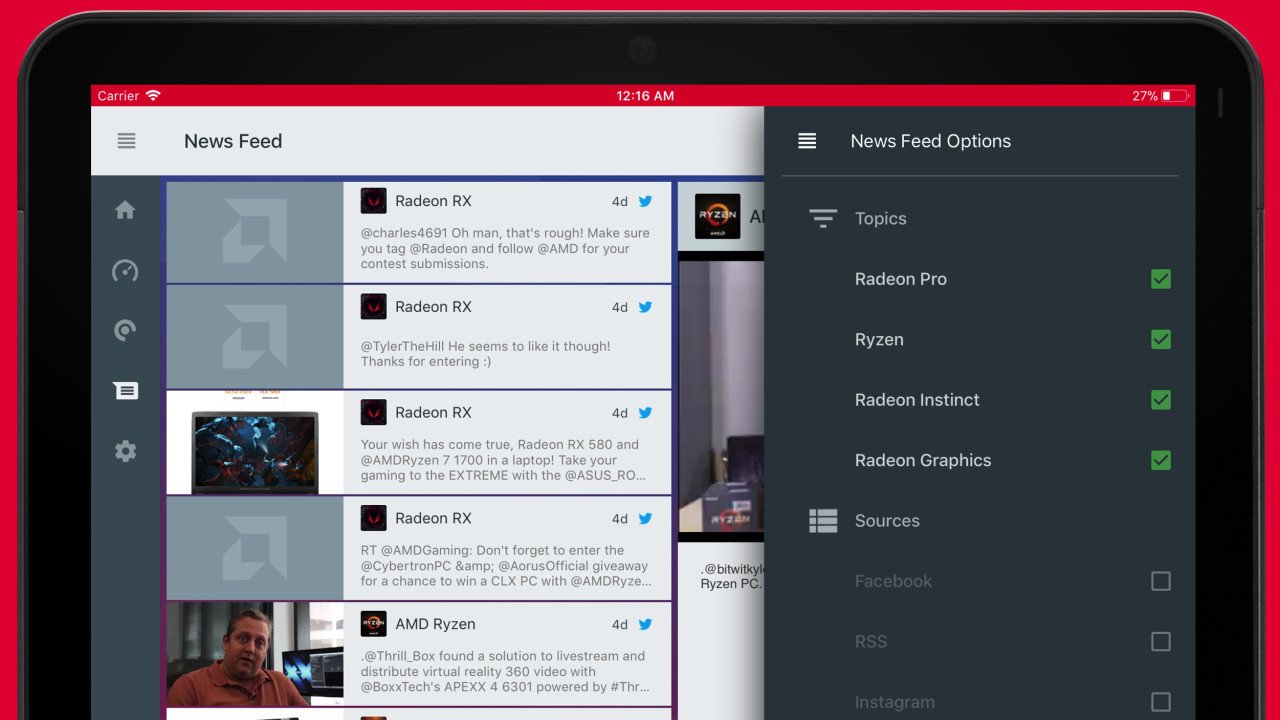The height and width of the screenshot is (720, 1280).
Task: Open tweet text starting '@charles4691 Oh man'
Action: (x=505, y=249)
